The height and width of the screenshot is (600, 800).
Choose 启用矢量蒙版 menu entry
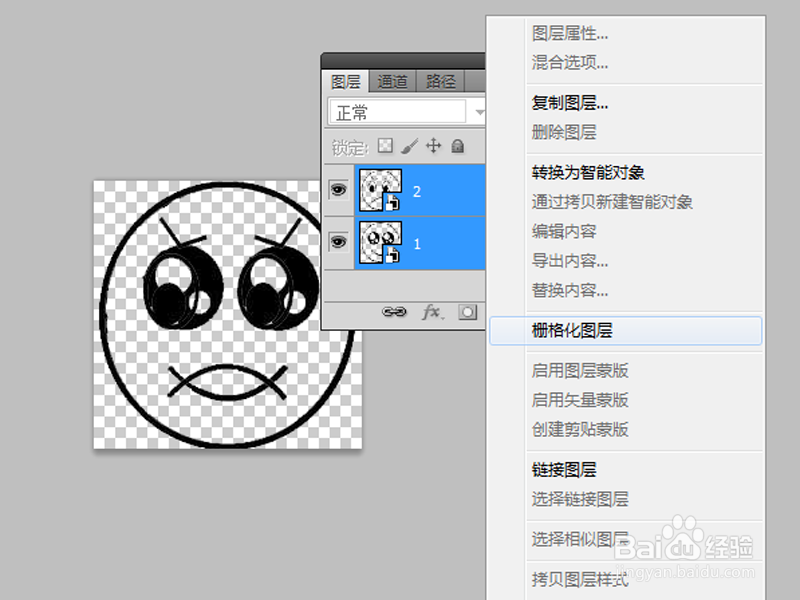click(x=580, y=400)
